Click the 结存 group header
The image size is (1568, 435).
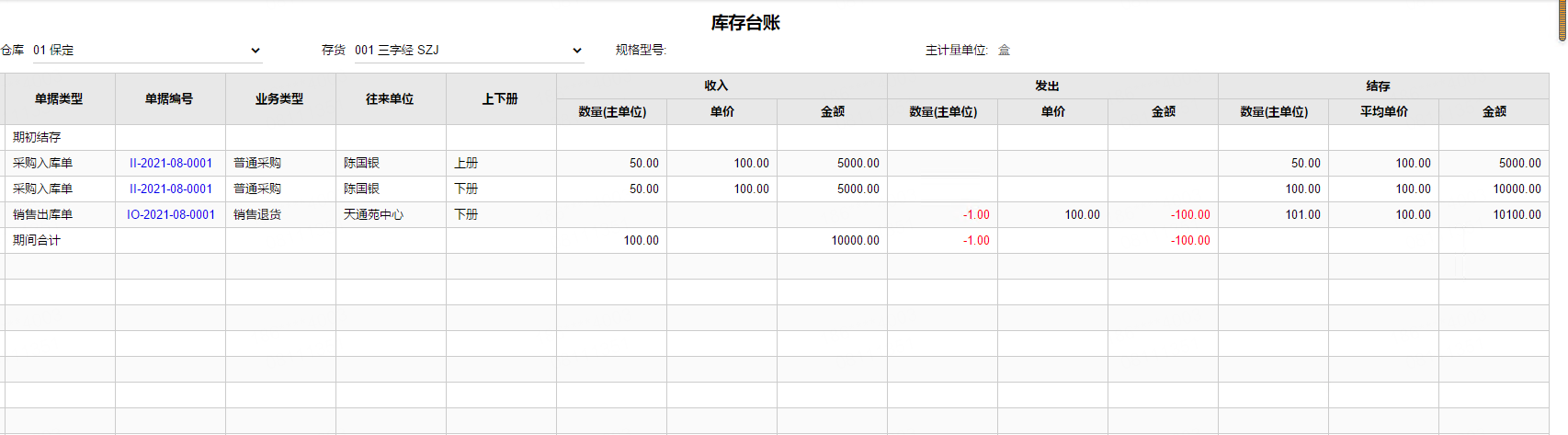pyautogui.click(x=1383, y=86)
